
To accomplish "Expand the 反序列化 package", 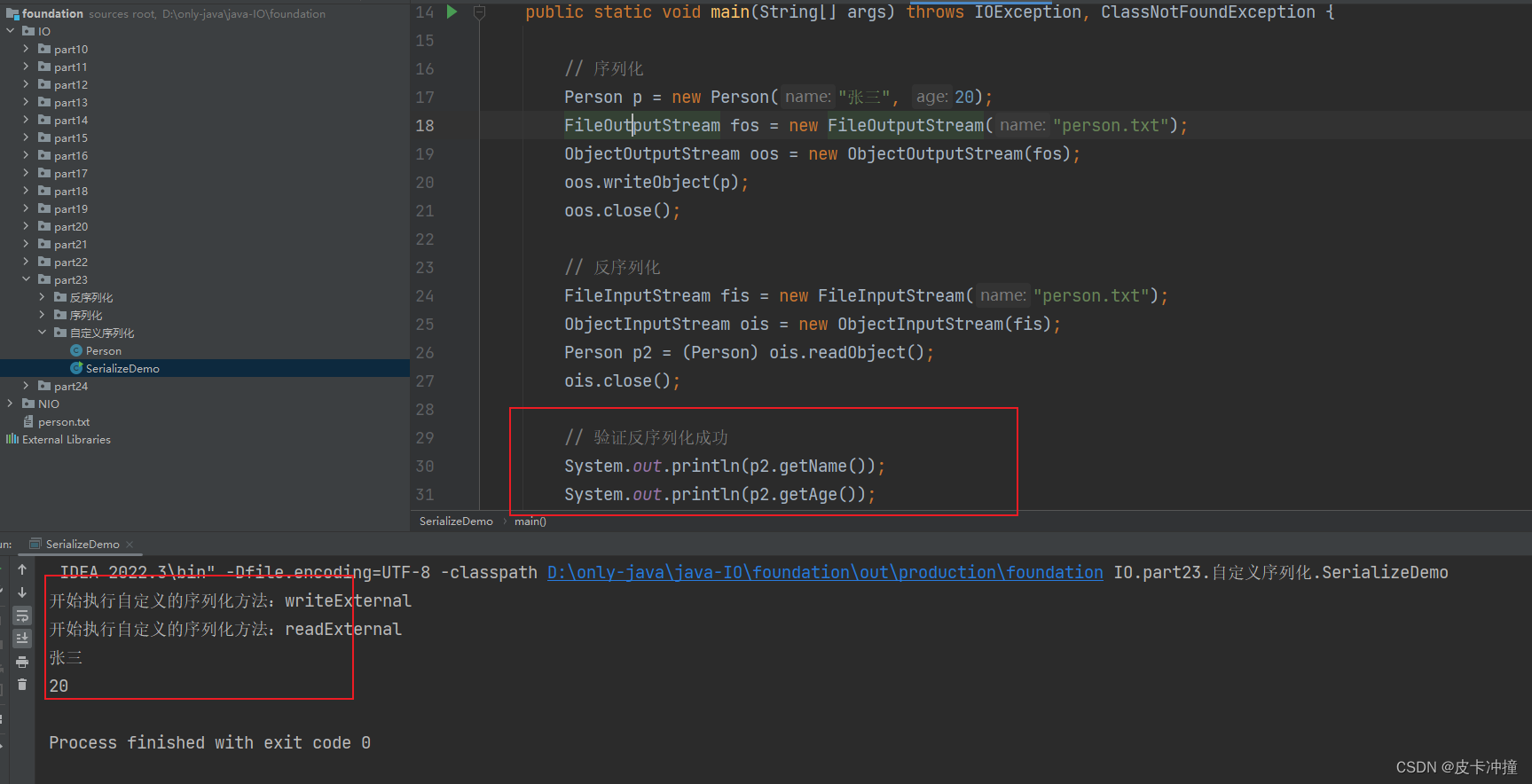I will (43, 297).
